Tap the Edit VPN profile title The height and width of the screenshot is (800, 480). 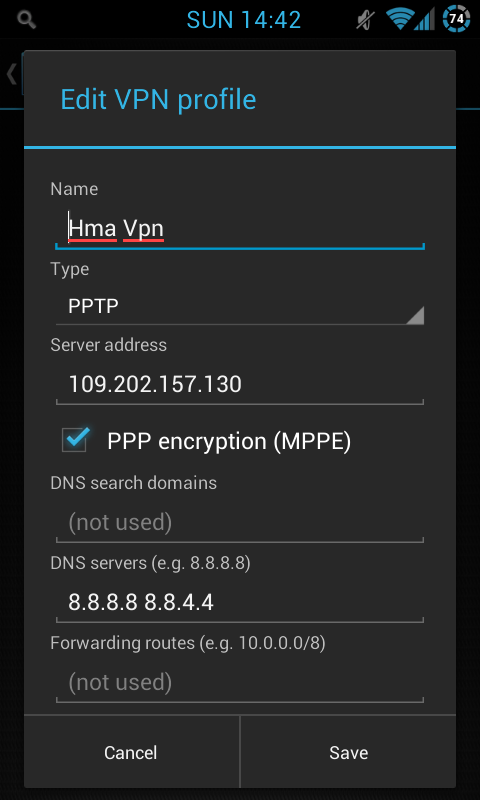click(x=158, y=99)
